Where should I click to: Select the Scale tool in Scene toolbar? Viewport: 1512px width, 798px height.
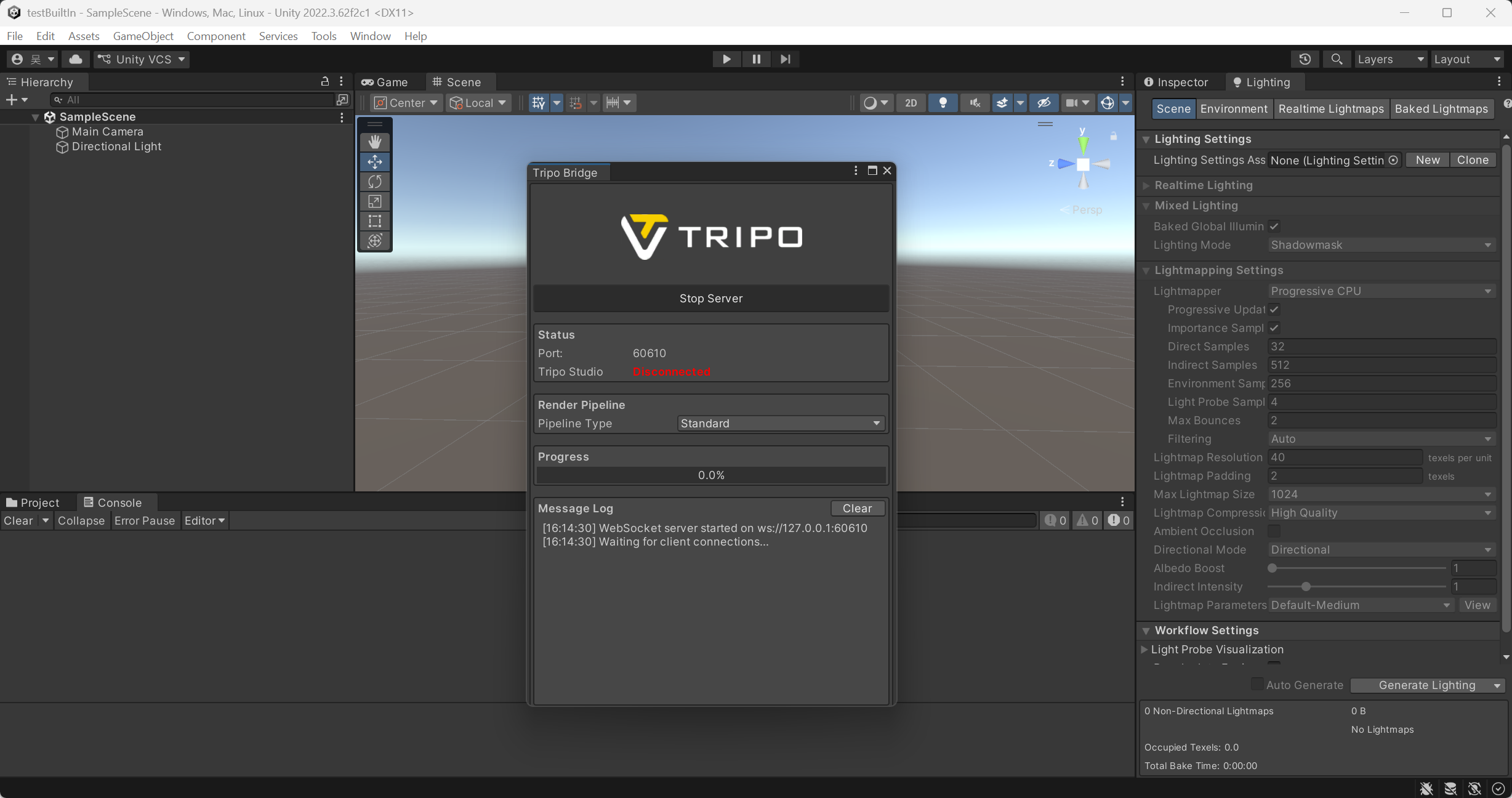click(375, 201)
